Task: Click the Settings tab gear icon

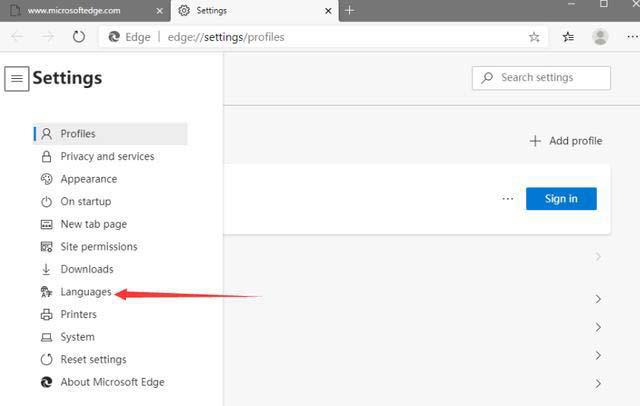Action: [184, 11]
